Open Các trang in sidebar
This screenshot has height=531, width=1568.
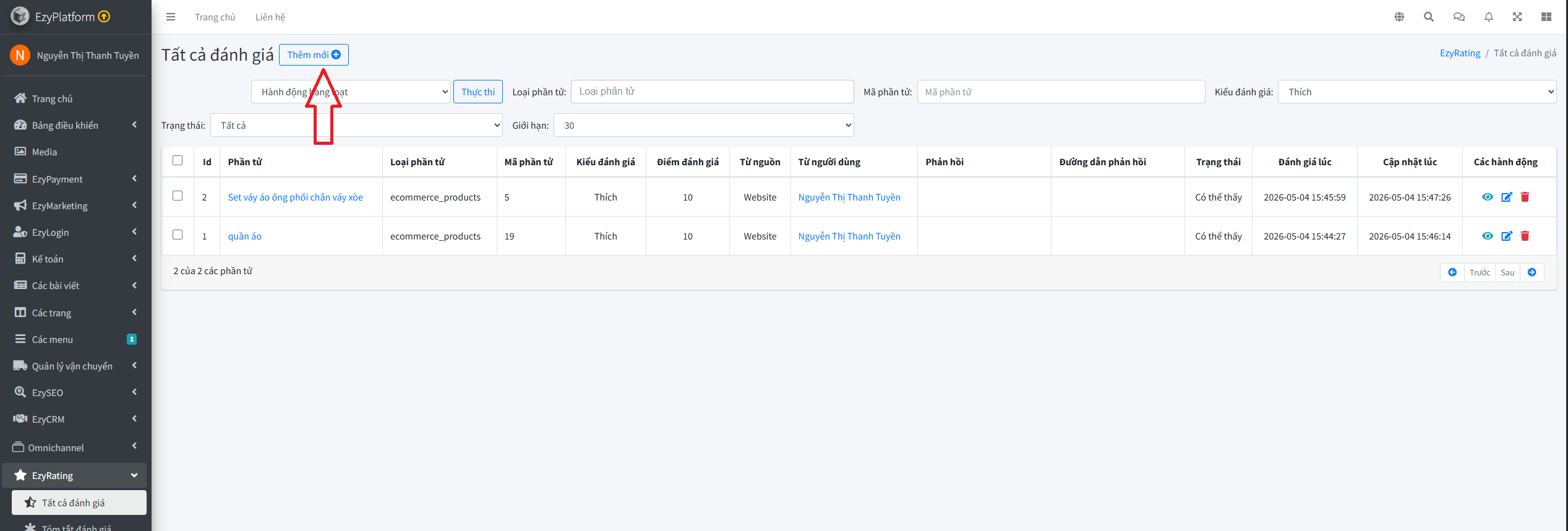pos(74,313)
